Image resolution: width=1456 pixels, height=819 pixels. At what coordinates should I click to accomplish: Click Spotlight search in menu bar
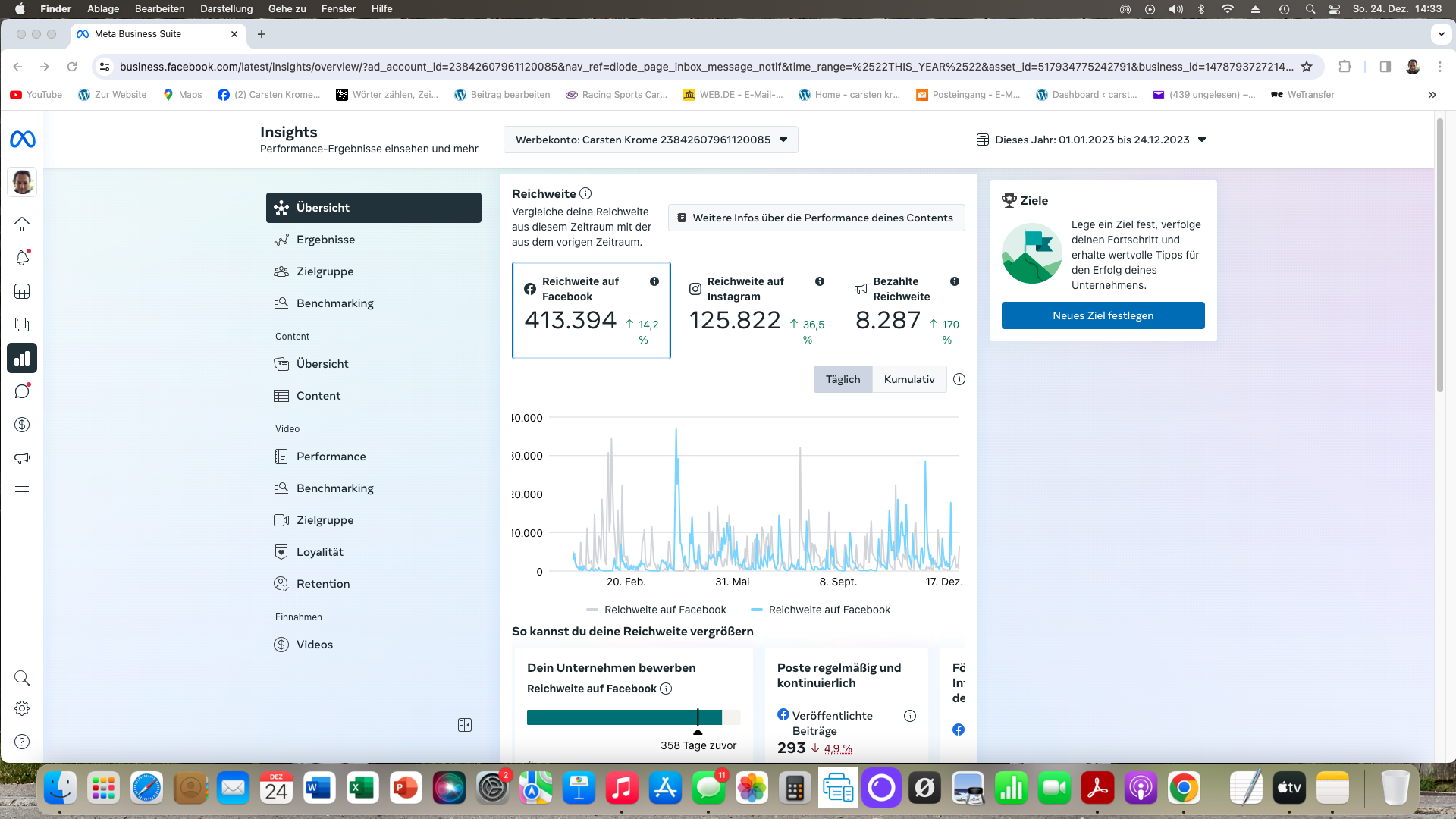(x=1310, y=9)
